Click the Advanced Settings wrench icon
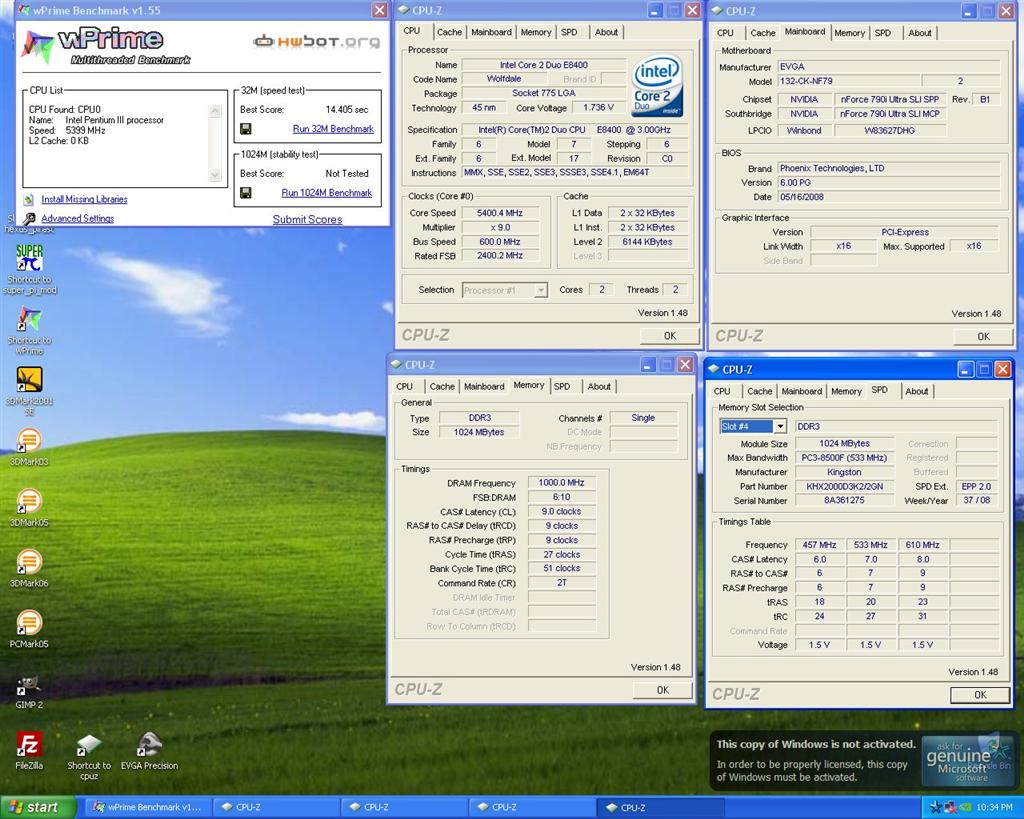Screen dimensions: 1024x819 click(x=29, y=218)
